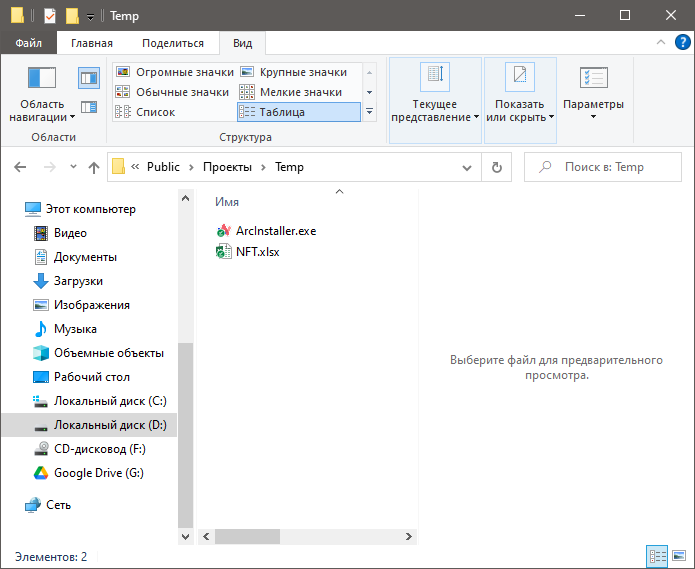The height and width of the screenshot is (569, 695).
Task: Expand the layout gallery more options
Action: pyautogui.click(x=369, y=111)
